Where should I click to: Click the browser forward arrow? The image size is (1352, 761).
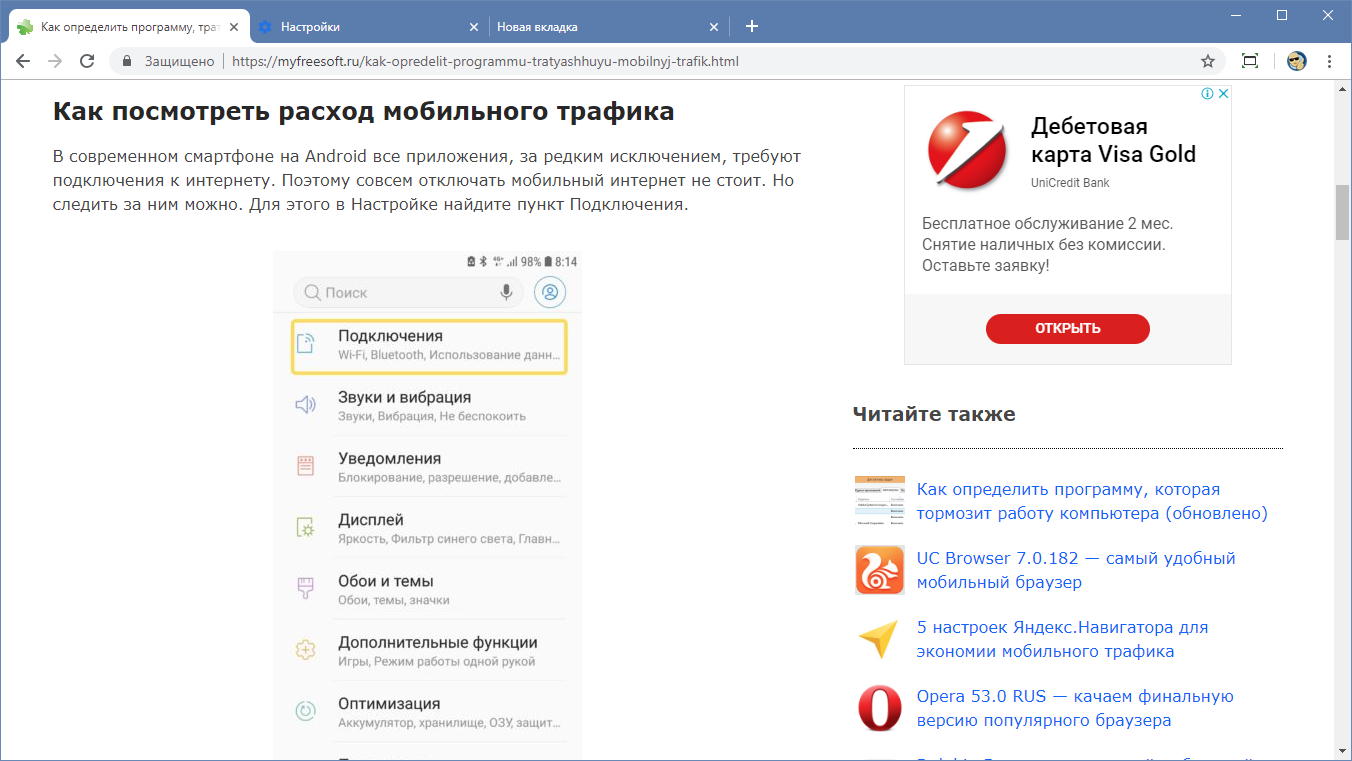pos(55,61)
